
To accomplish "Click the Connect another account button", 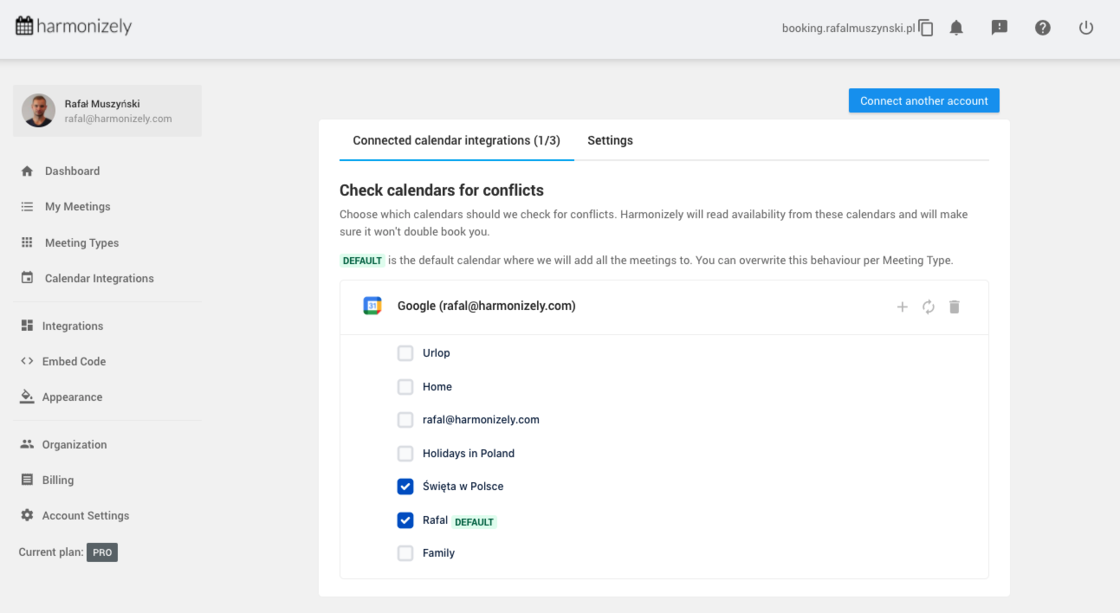I will point(924,101).
